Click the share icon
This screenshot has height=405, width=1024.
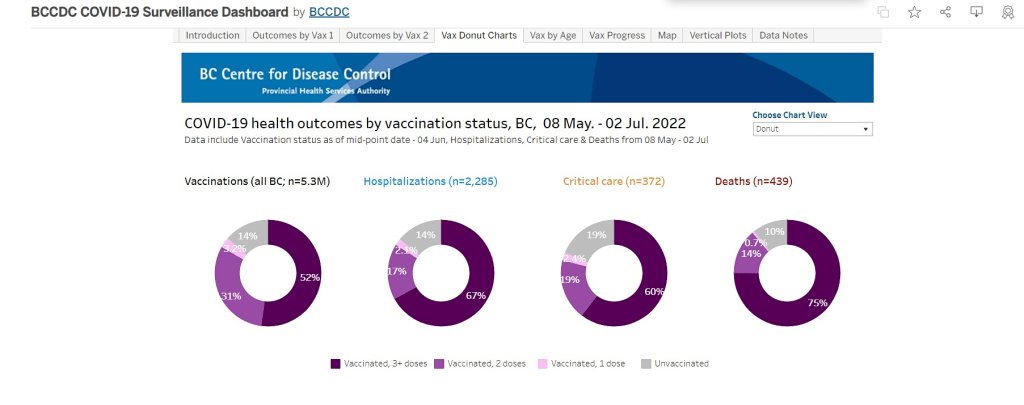point(946,12)
